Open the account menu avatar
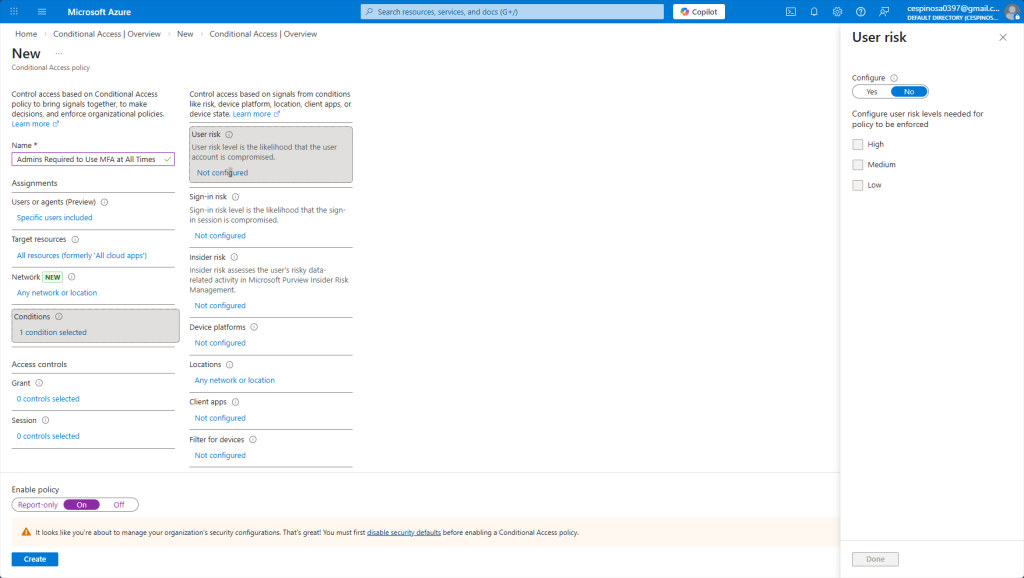The image size is (1024, 578). pos(1011,12)
